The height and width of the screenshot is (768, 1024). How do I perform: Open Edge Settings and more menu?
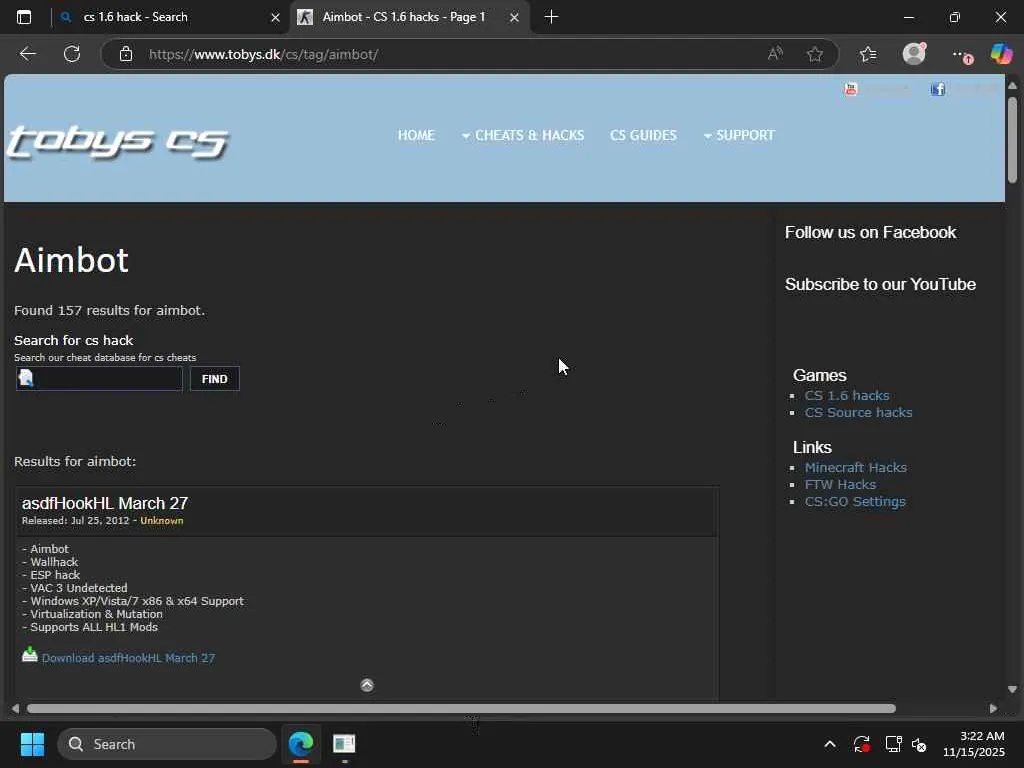pyautogui.click(x=960, y=54)
